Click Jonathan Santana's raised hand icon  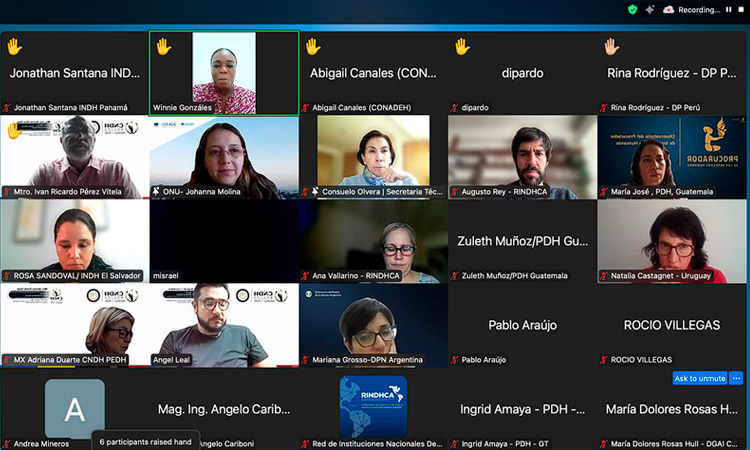(14, 46)
